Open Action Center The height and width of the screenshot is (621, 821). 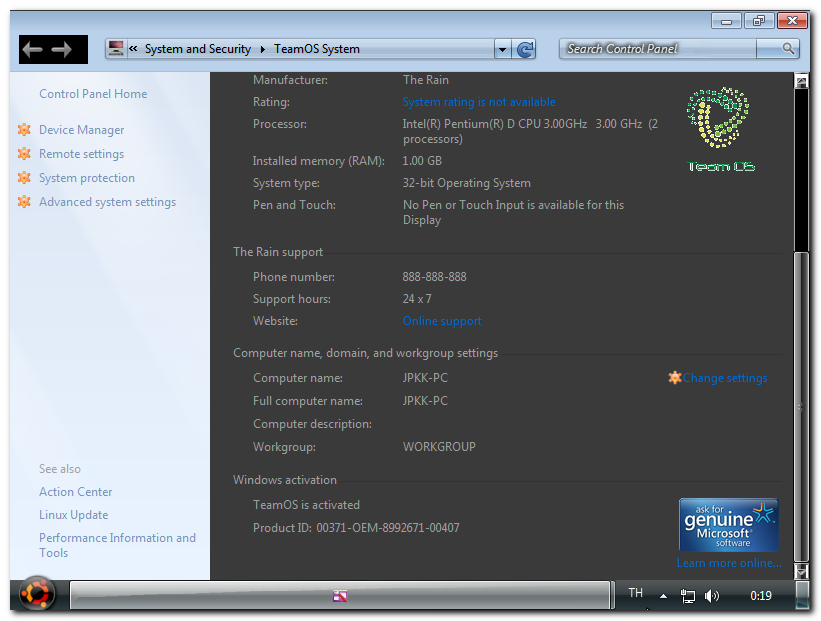(75, 492)
